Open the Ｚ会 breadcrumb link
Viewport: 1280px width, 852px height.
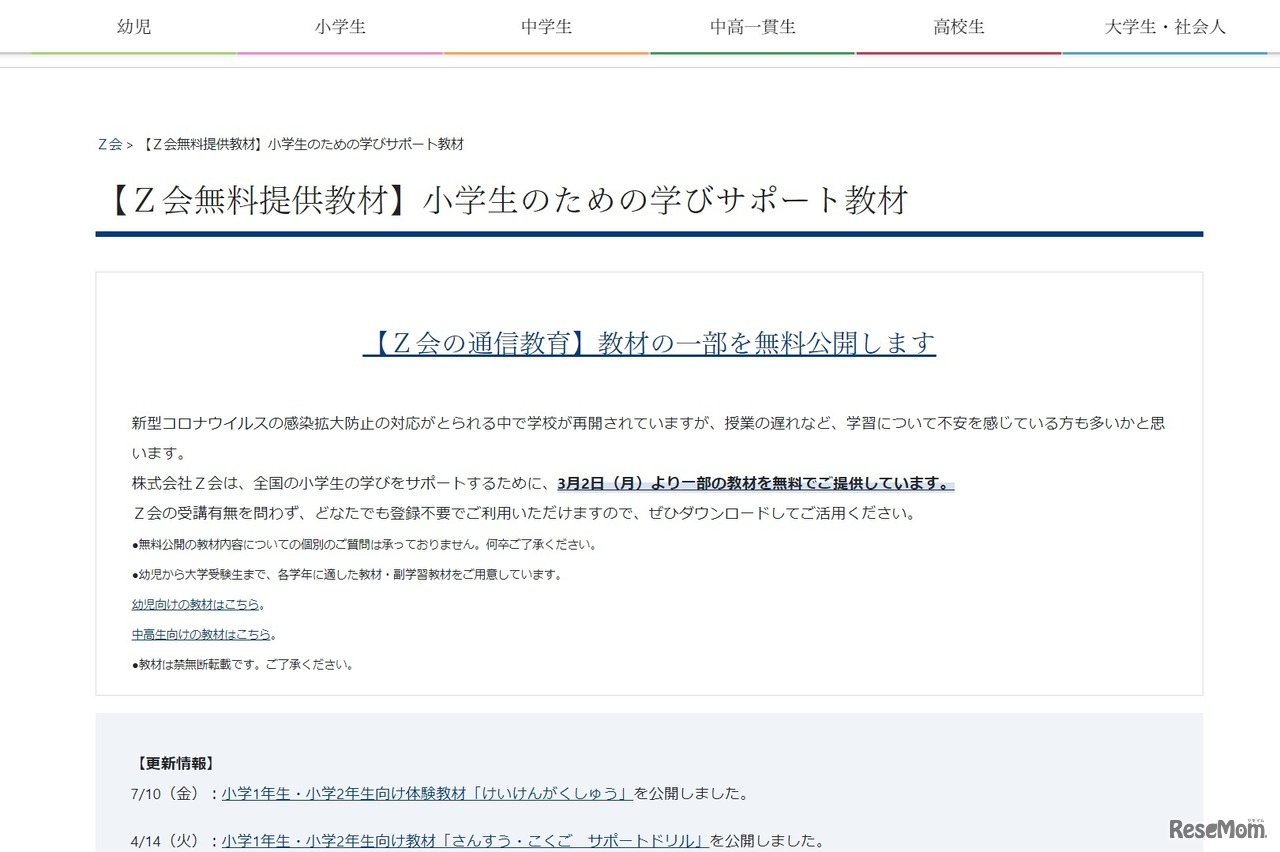[108, 144]
